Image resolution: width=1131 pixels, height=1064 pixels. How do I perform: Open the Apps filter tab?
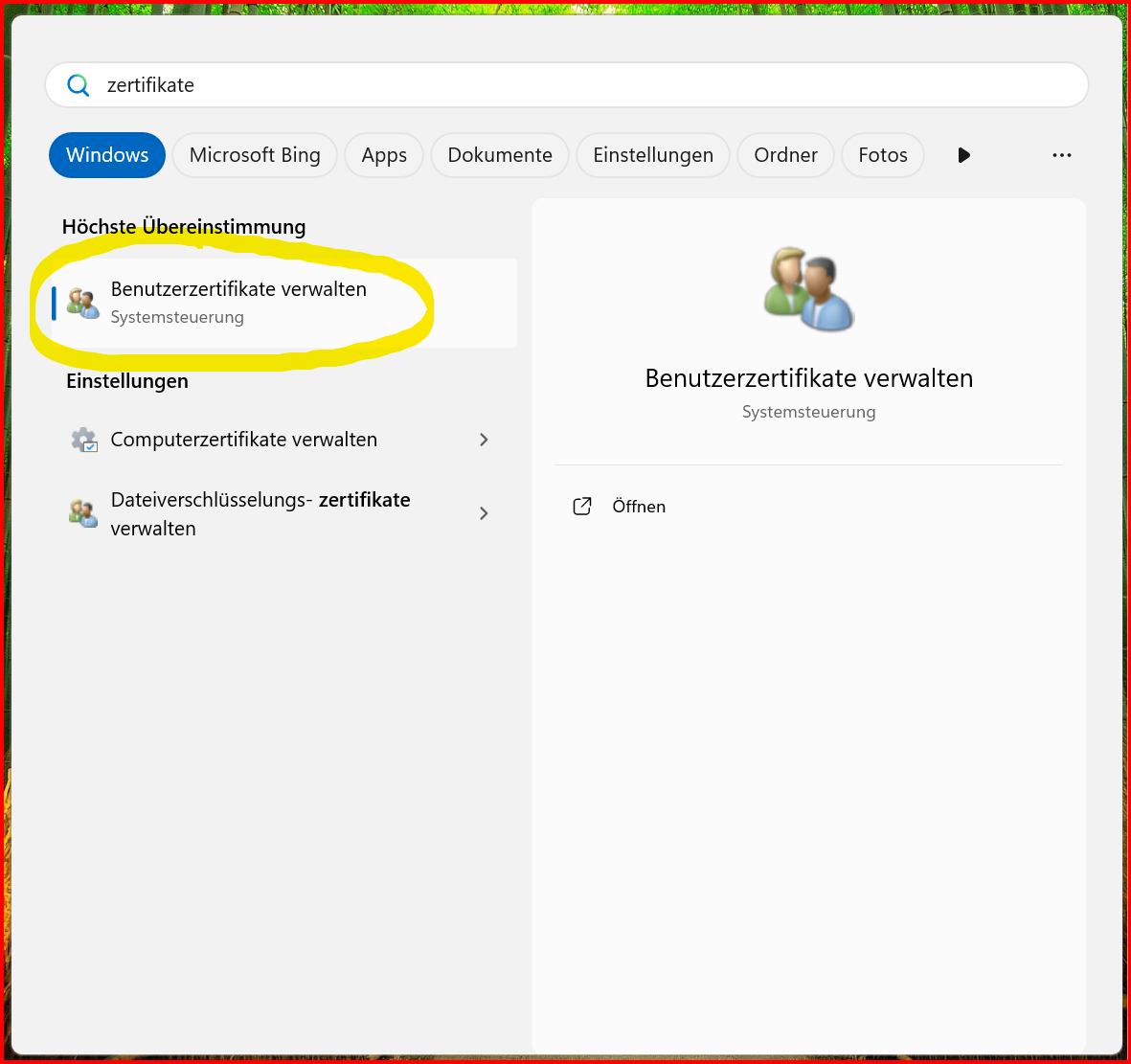click(384, 155)
